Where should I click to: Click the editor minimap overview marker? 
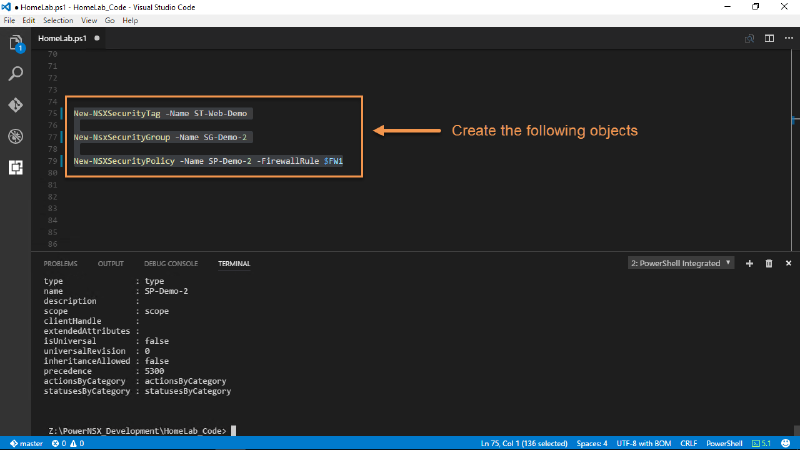coord(795,120)
